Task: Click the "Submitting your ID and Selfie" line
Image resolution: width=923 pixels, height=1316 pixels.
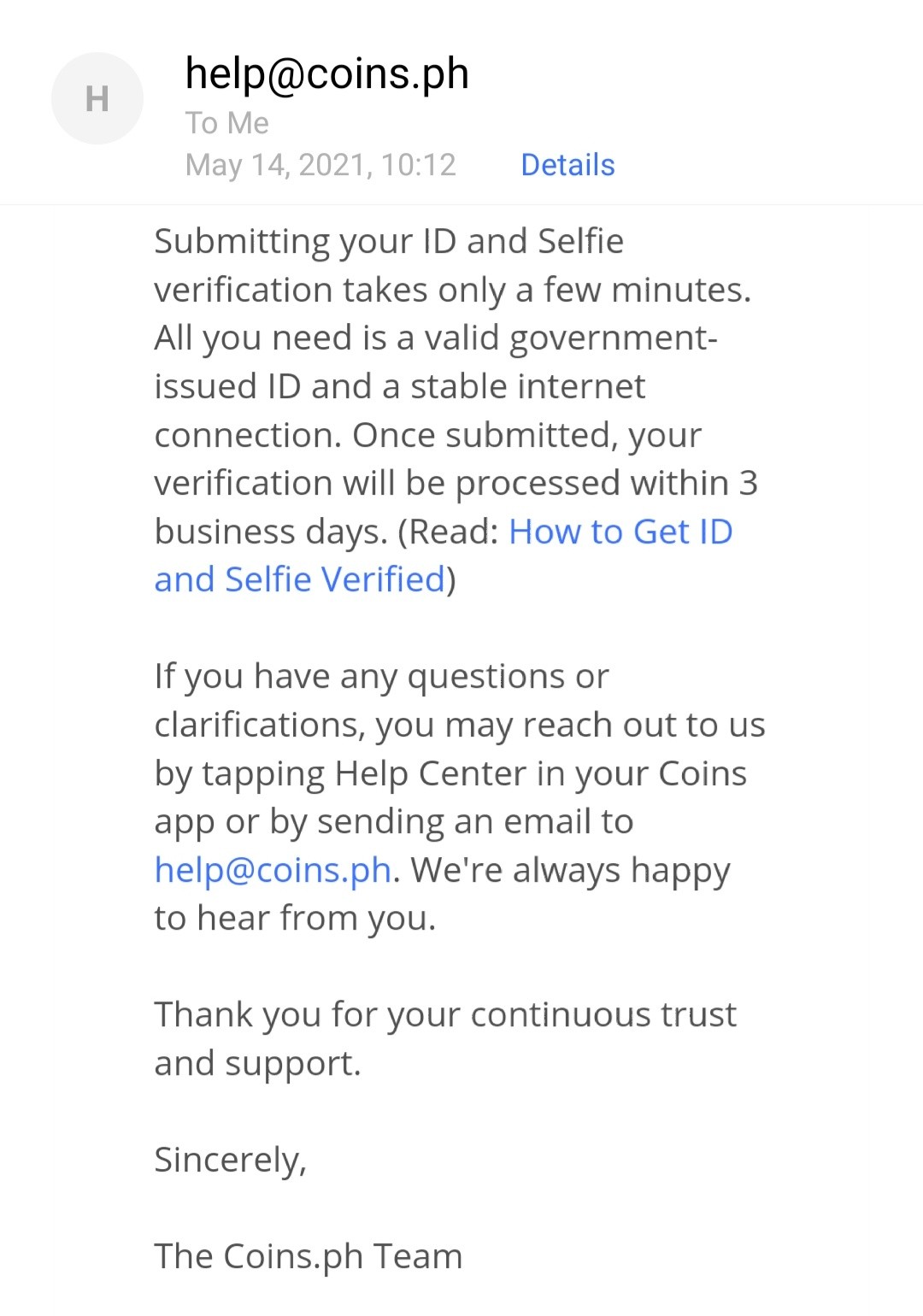Action: pos(389,242)
